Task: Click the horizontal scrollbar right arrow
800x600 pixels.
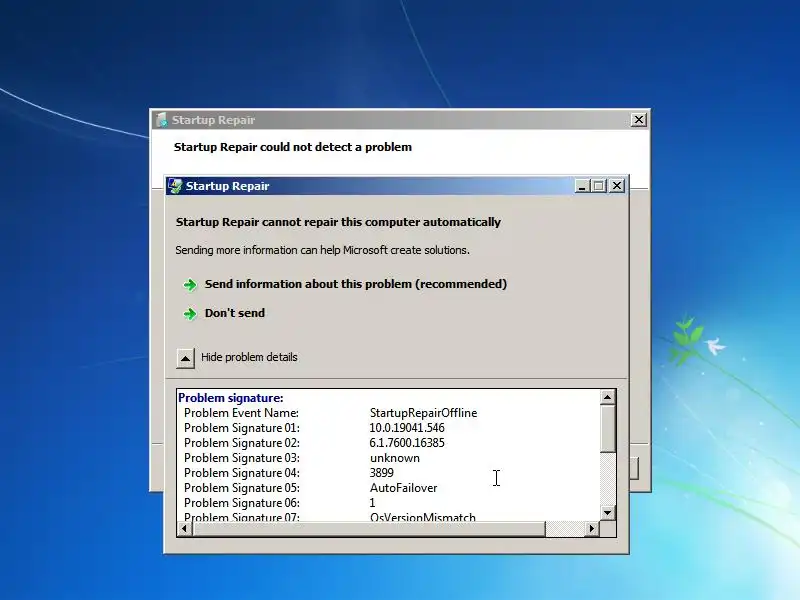Action: (x=591, y=529)
